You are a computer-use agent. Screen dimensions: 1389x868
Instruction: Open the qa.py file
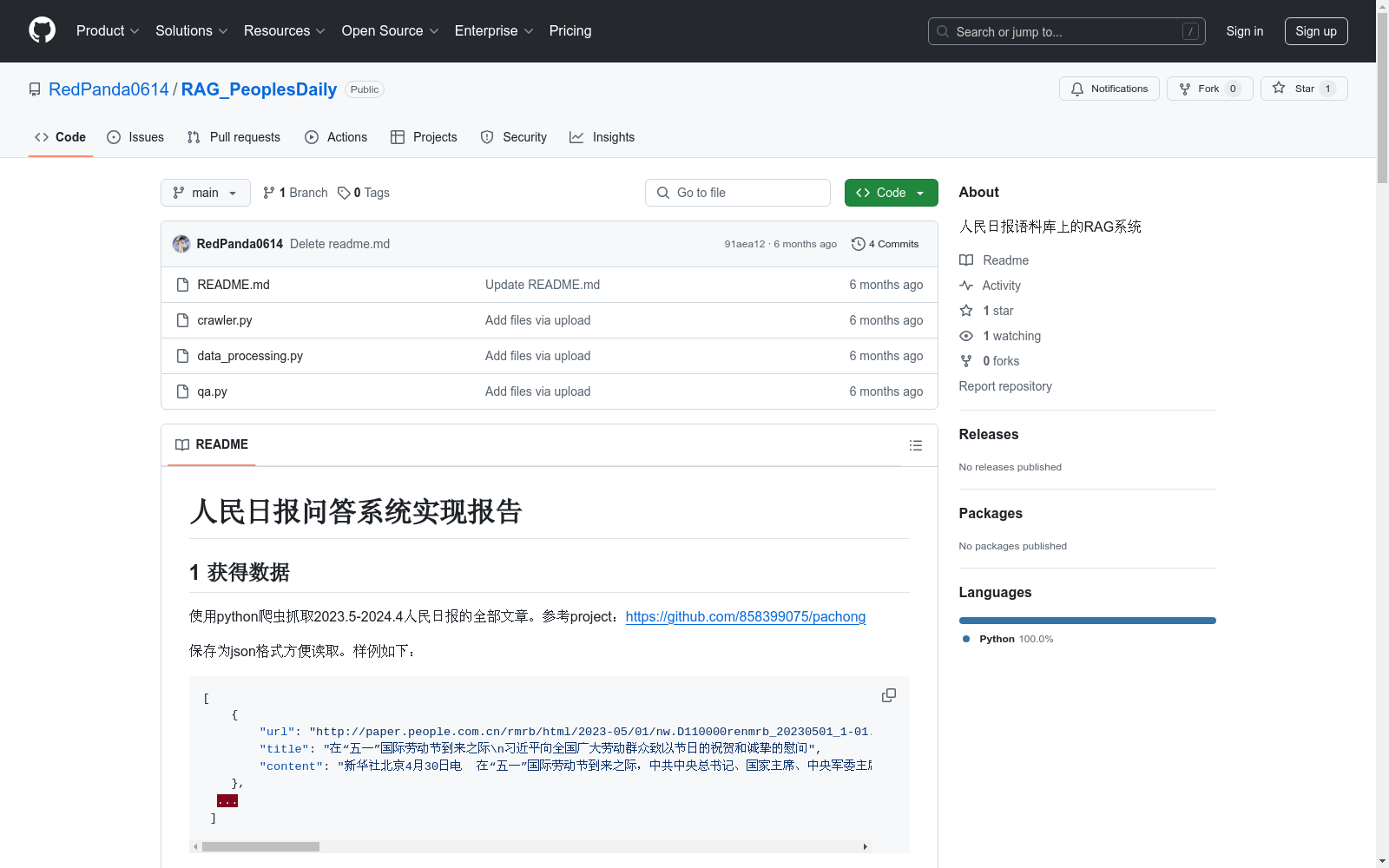point(212,391)
